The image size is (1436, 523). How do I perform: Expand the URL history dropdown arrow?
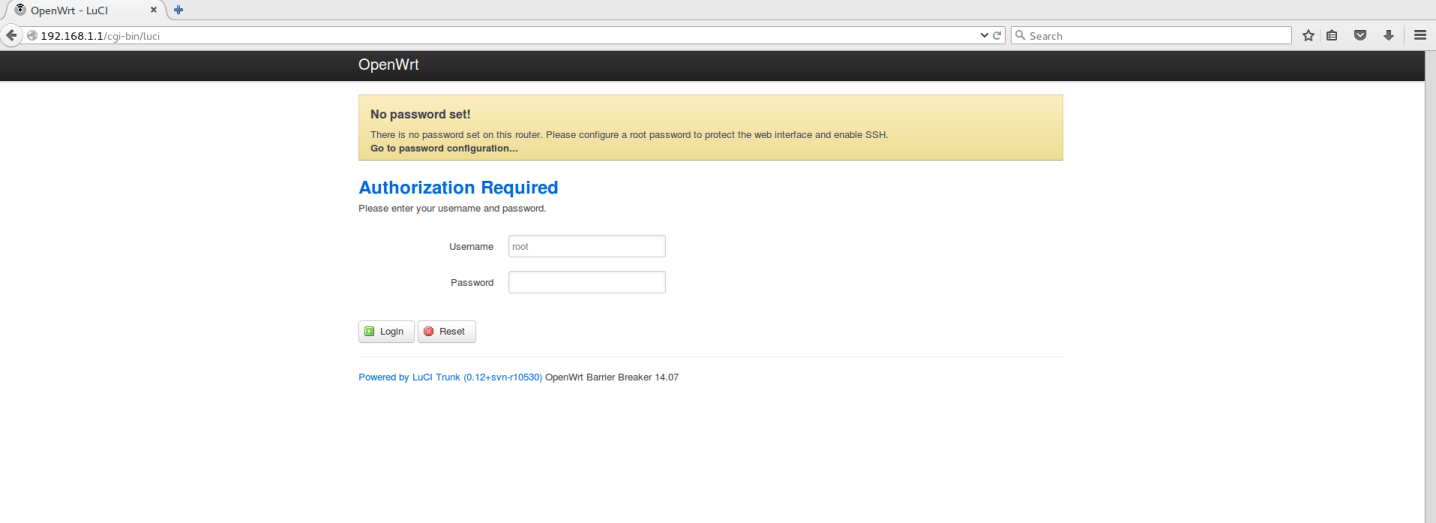coord(984,35)
